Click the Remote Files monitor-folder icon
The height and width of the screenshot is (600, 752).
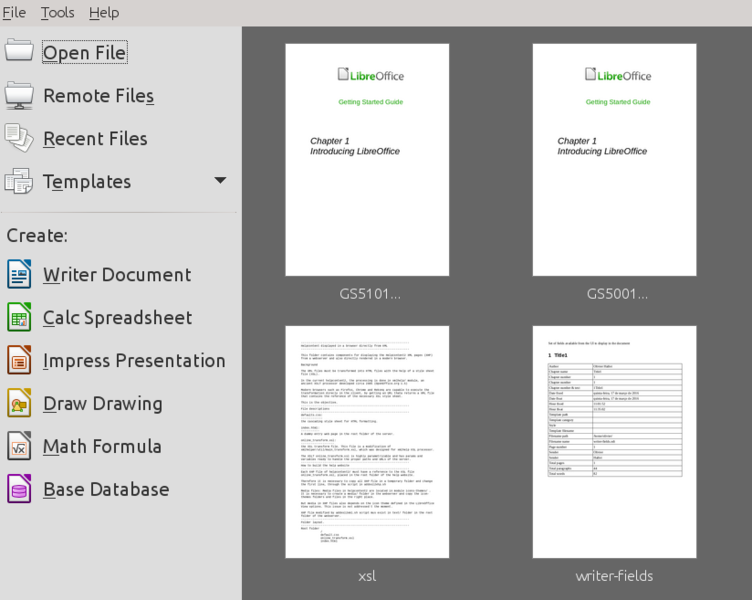point(19,95)
